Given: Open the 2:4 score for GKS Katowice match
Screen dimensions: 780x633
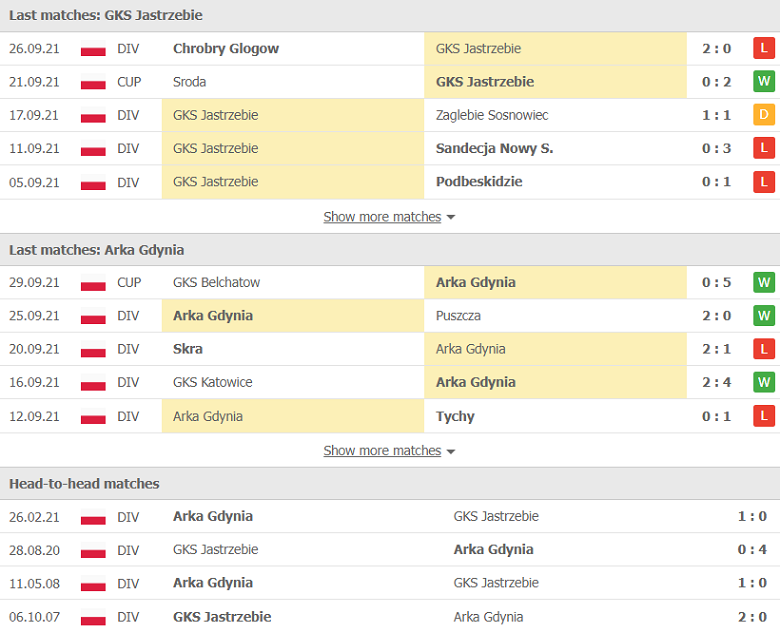Looking at the screenshot, I should [x=716, y=382].
